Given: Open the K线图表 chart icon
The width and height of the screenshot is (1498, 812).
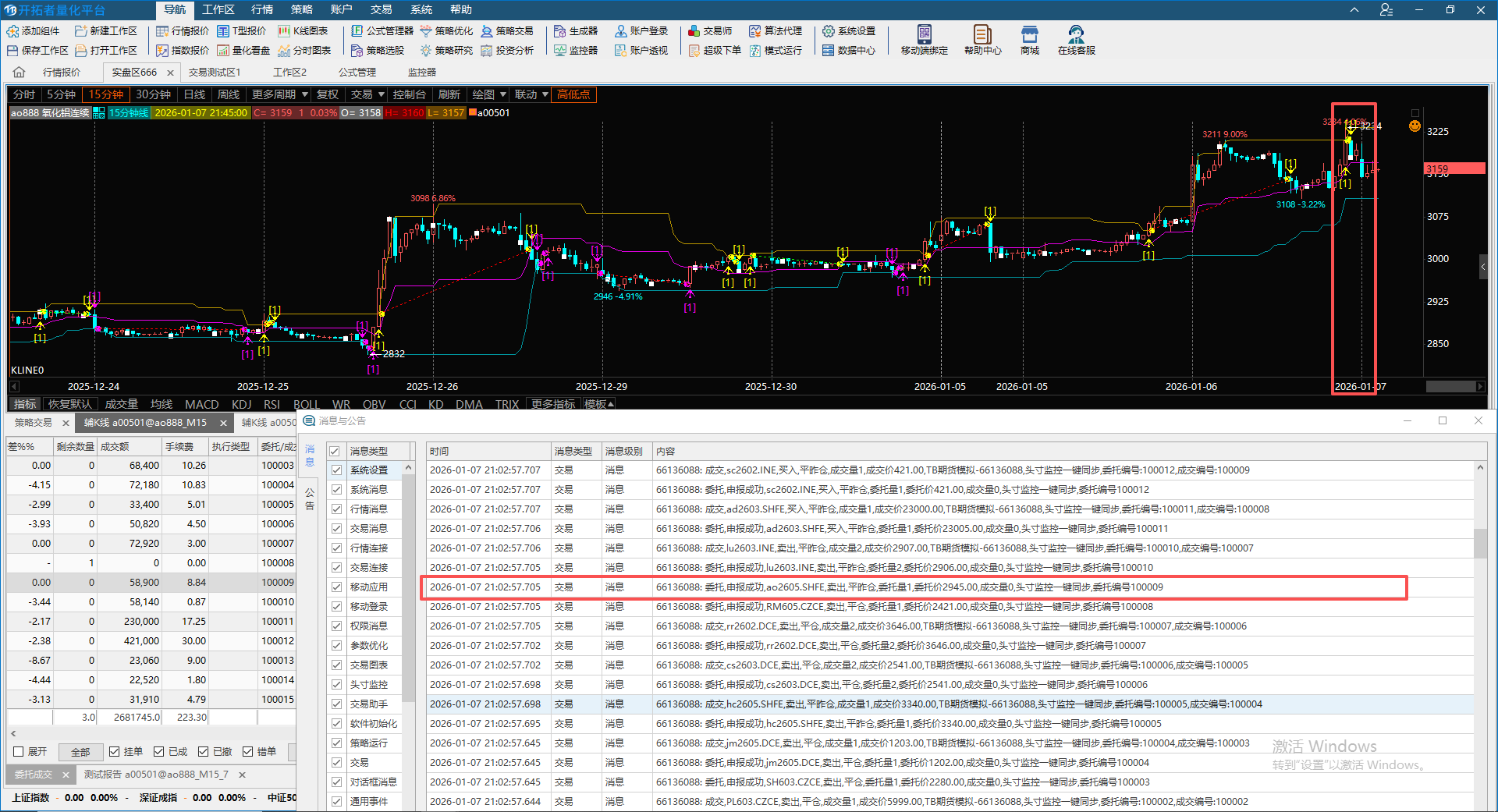Looking at the screenshot, I should pos(285,31).
